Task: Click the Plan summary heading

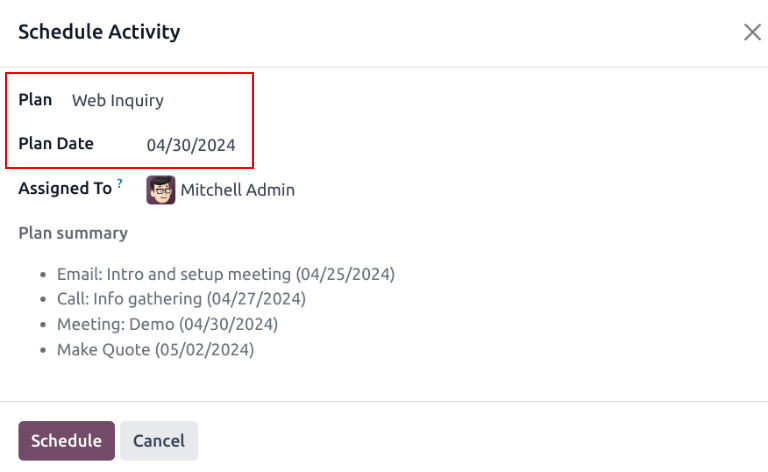Action: coord(73,233)
